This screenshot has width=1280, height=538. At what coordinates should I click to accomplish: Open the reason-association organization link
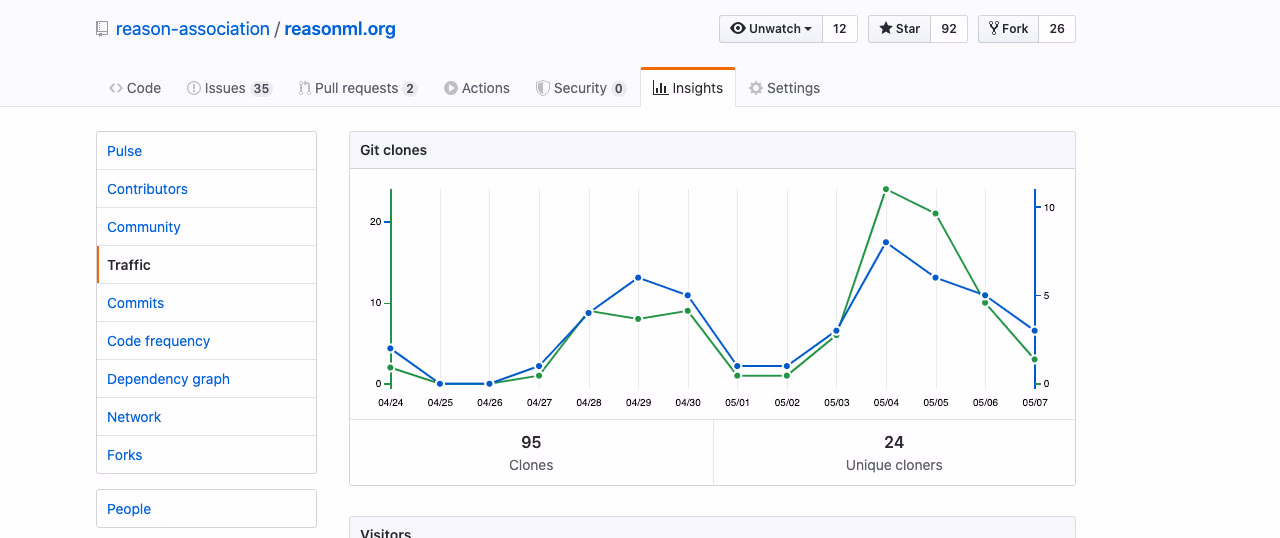coord(192,29)
